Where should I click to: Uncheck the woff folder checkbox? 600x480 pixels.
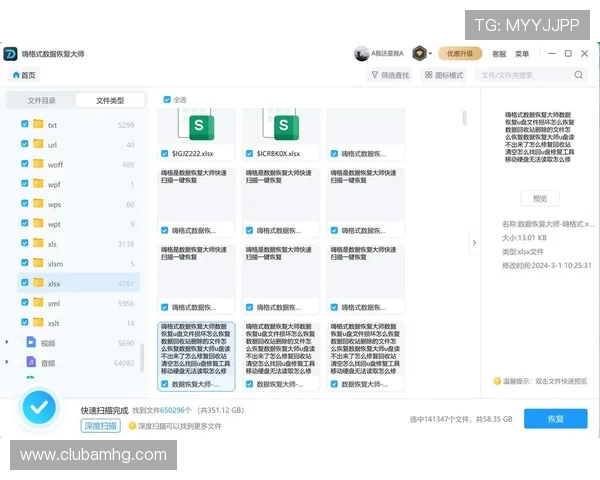[25, 163]
